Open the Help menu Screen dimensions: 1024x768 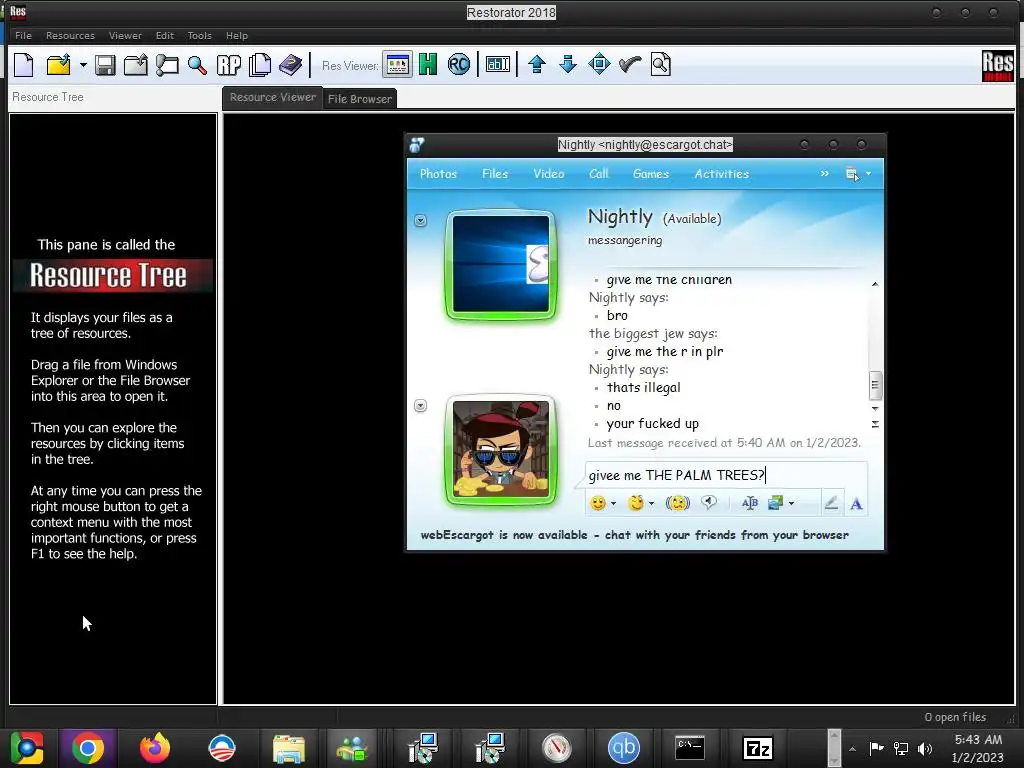tap(236, 35)
